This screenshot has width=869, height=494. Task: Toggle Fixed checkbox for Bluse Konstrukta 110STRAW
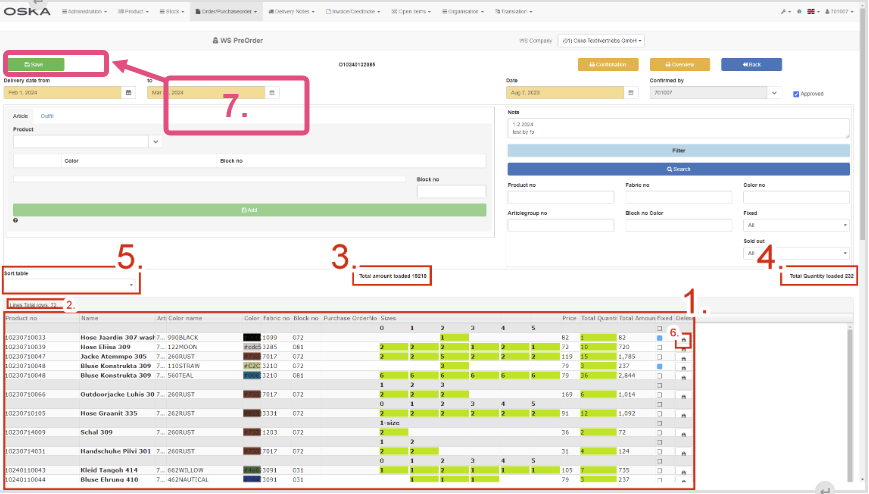[x=659, y=366]
